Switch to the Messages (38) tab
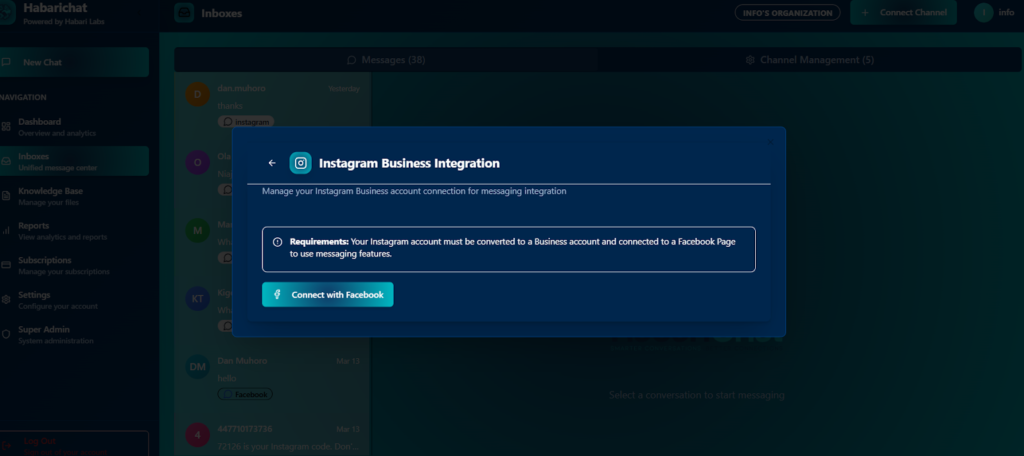This screenshot has width=1024, height=456. pyautogui.click(x=386, y=60)
